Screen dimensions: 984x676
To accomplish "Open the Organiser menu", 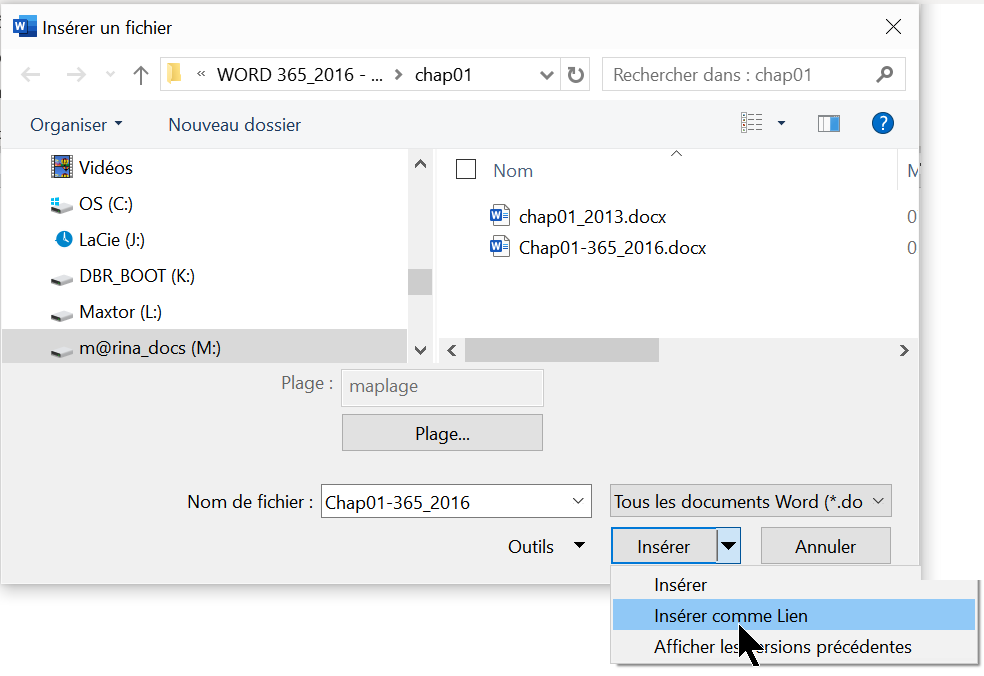I will (76, 125).
